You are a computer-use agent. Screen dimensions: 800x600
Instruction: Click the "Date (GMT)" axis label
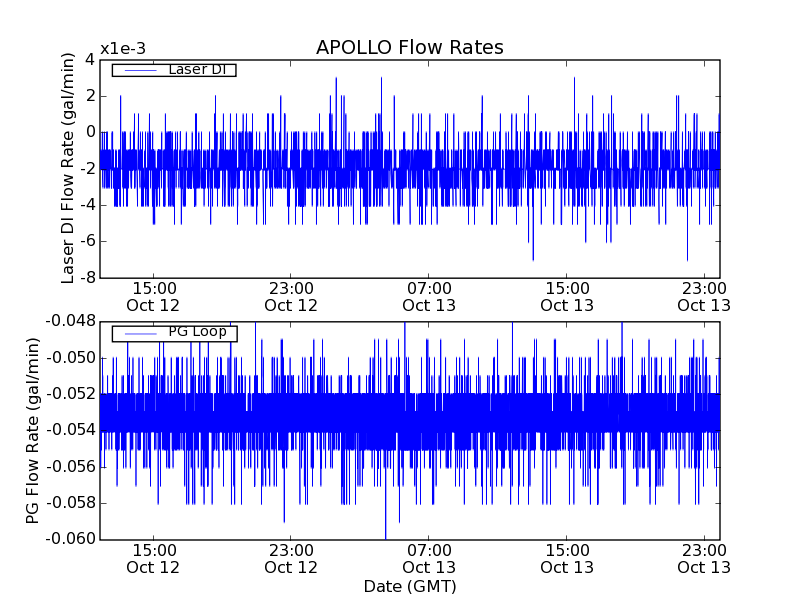coord(410,587)
